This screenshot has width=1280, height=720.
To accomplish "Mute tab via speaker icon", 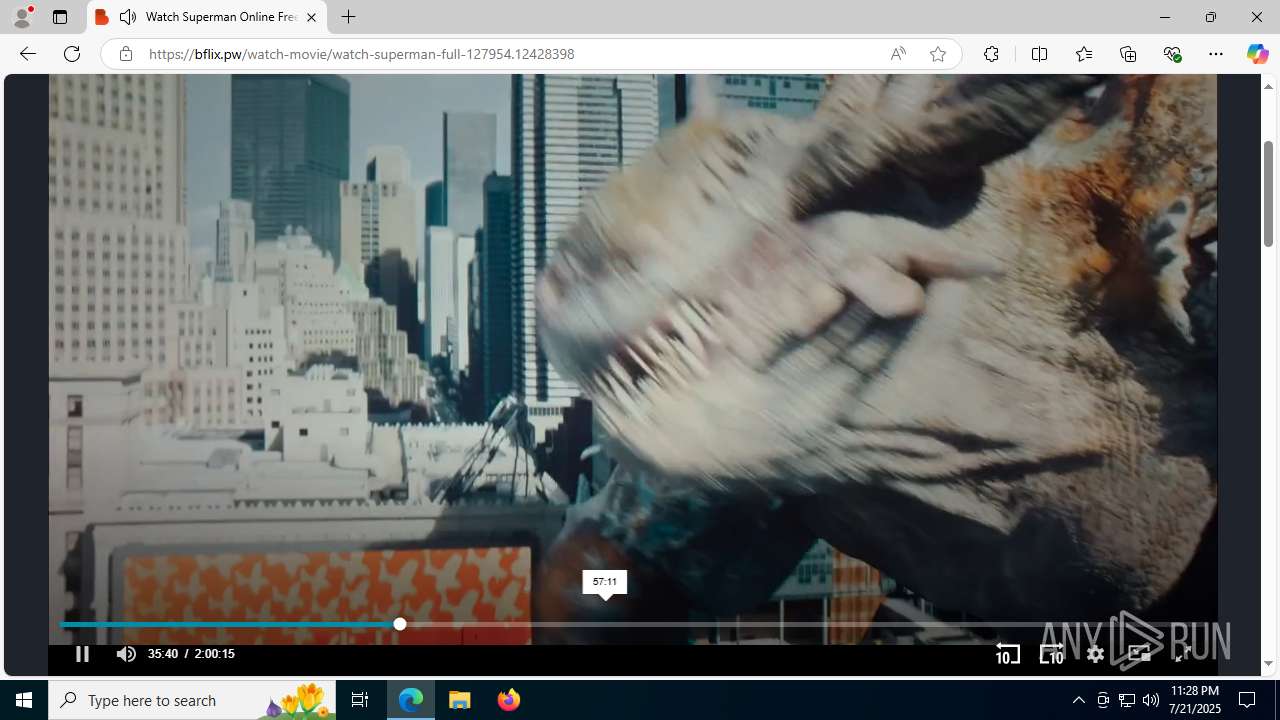I will (128, 17).
